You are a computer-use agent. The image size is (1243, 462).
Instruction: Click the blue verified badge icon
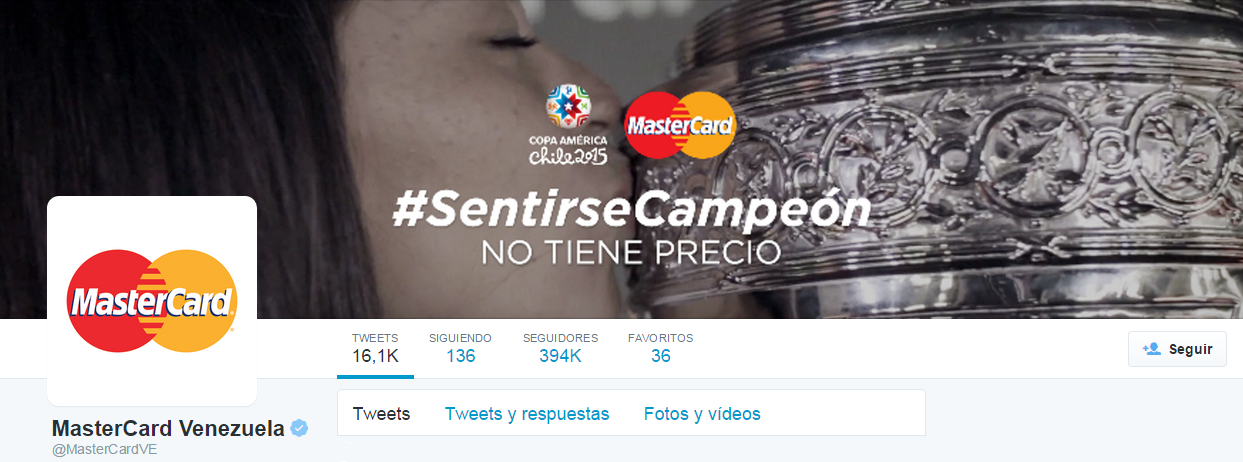click(x=299, y=429)
